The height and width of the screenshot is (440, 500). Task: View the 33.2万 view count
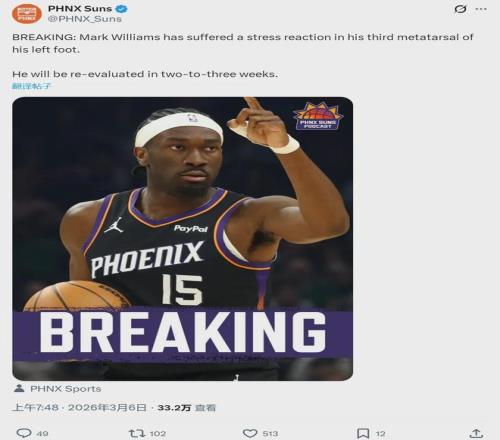click(x=187, y=407)
